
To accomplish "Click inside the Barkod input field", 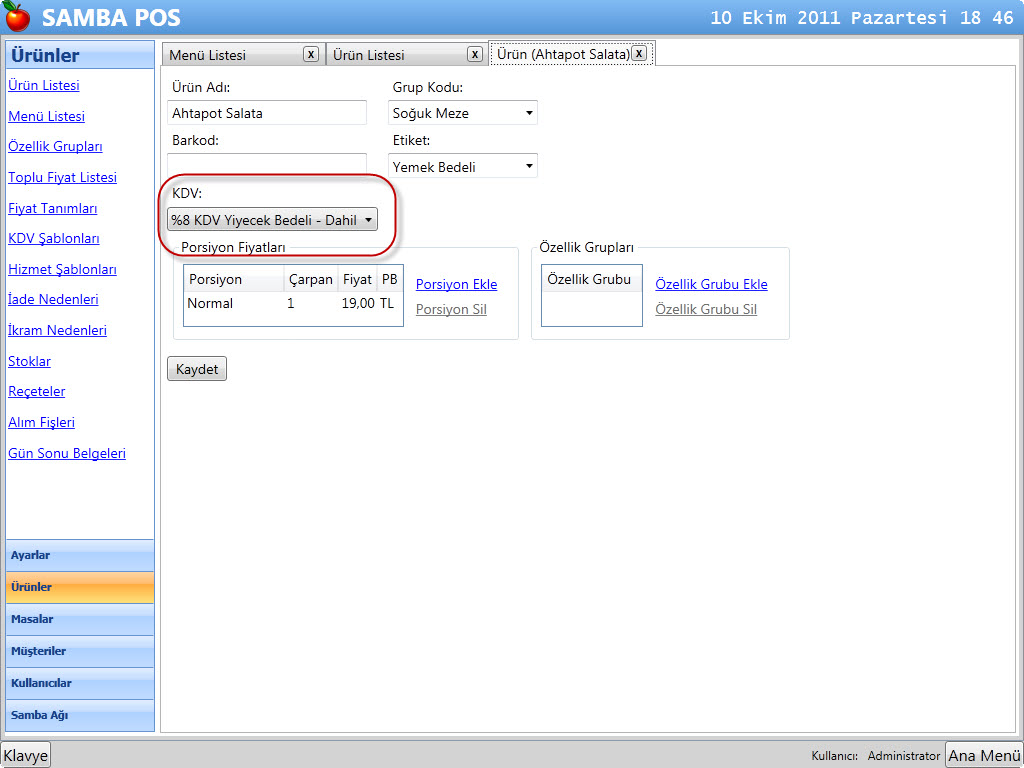I will (267, 164).
